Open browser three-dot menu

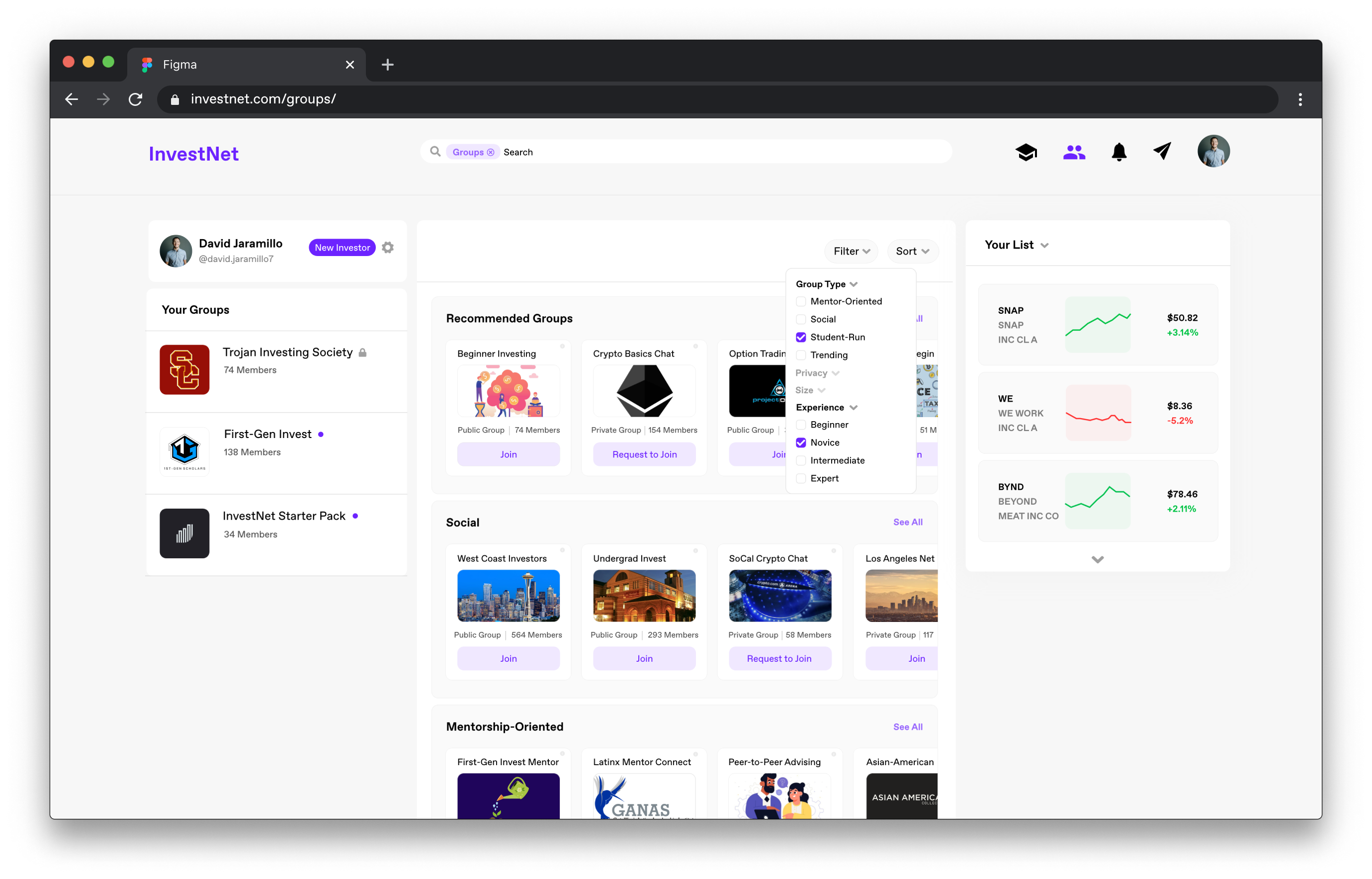coord(1299,99)
